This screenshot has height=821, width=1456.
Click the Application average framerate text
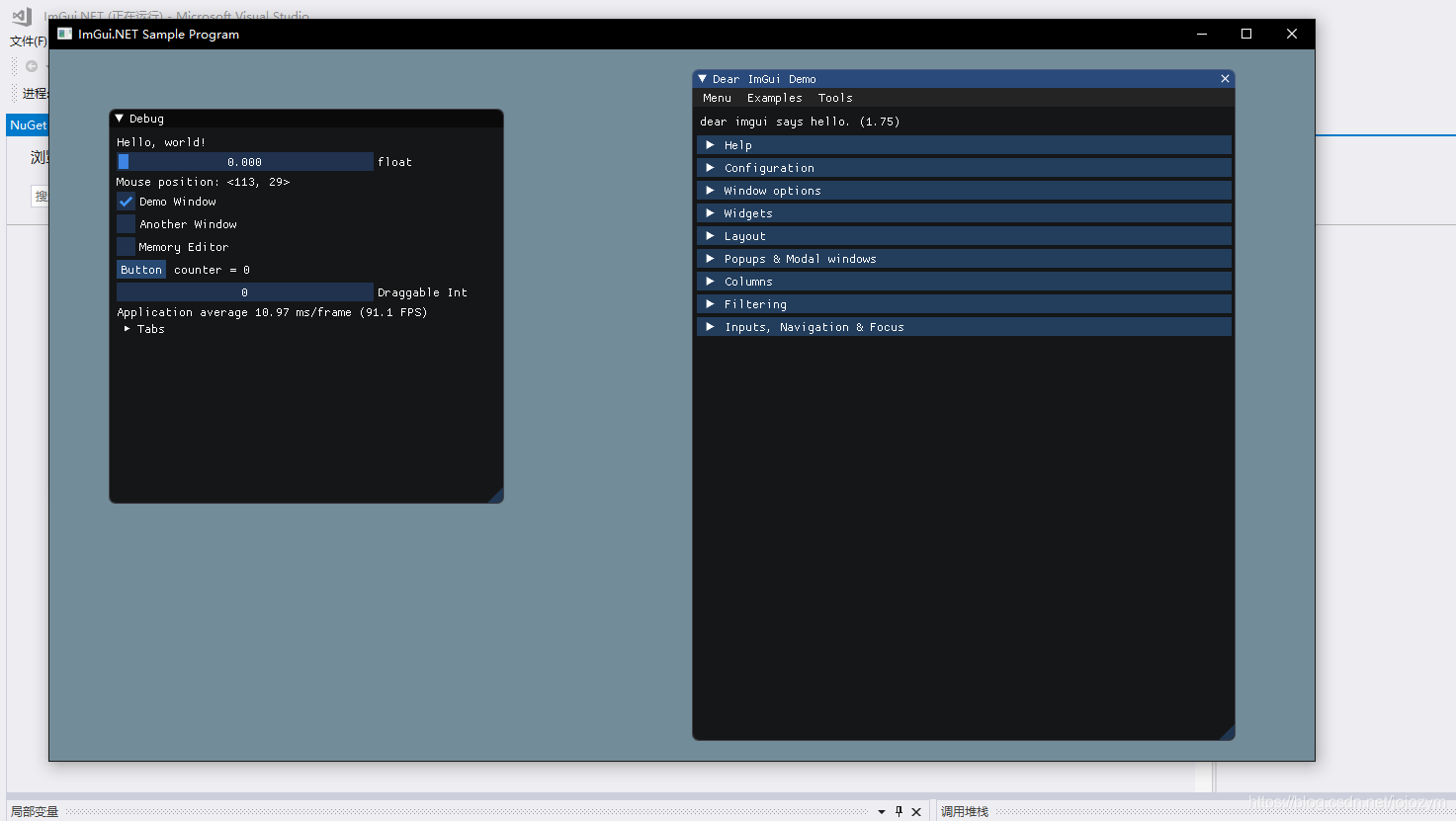coord(272,312)
